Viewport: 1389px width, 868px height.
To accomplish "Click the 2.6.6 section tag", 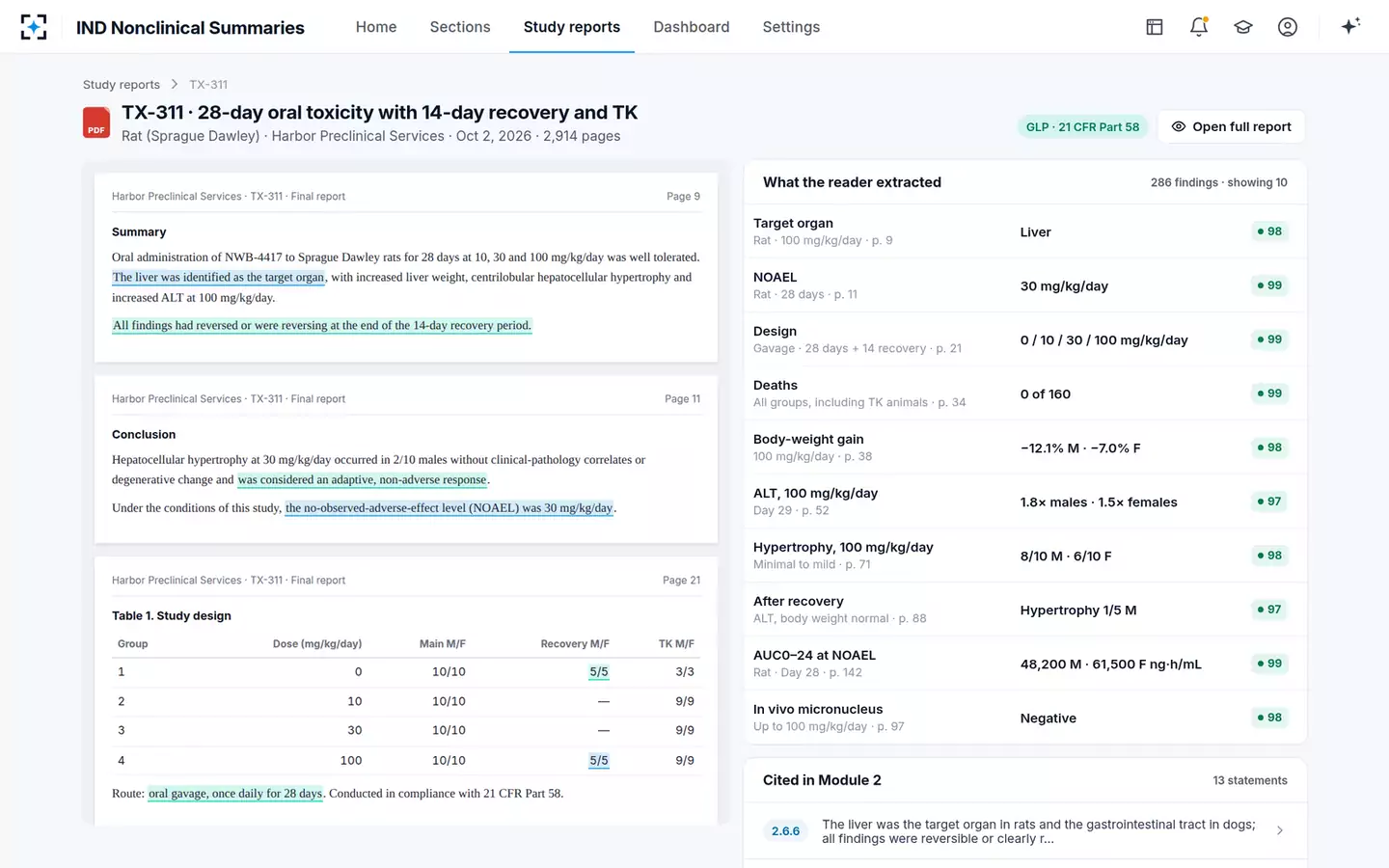I will tap(785, 830).
